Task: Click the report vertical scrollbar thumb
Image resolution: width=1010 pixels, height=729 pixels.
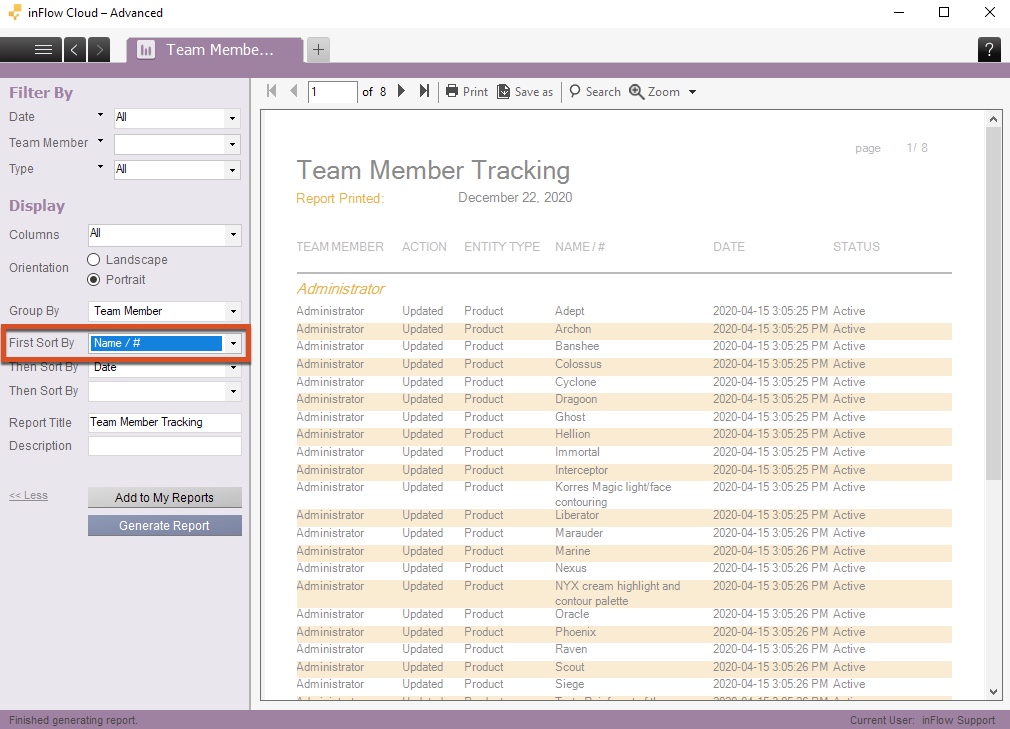Action: coord(993,303)
